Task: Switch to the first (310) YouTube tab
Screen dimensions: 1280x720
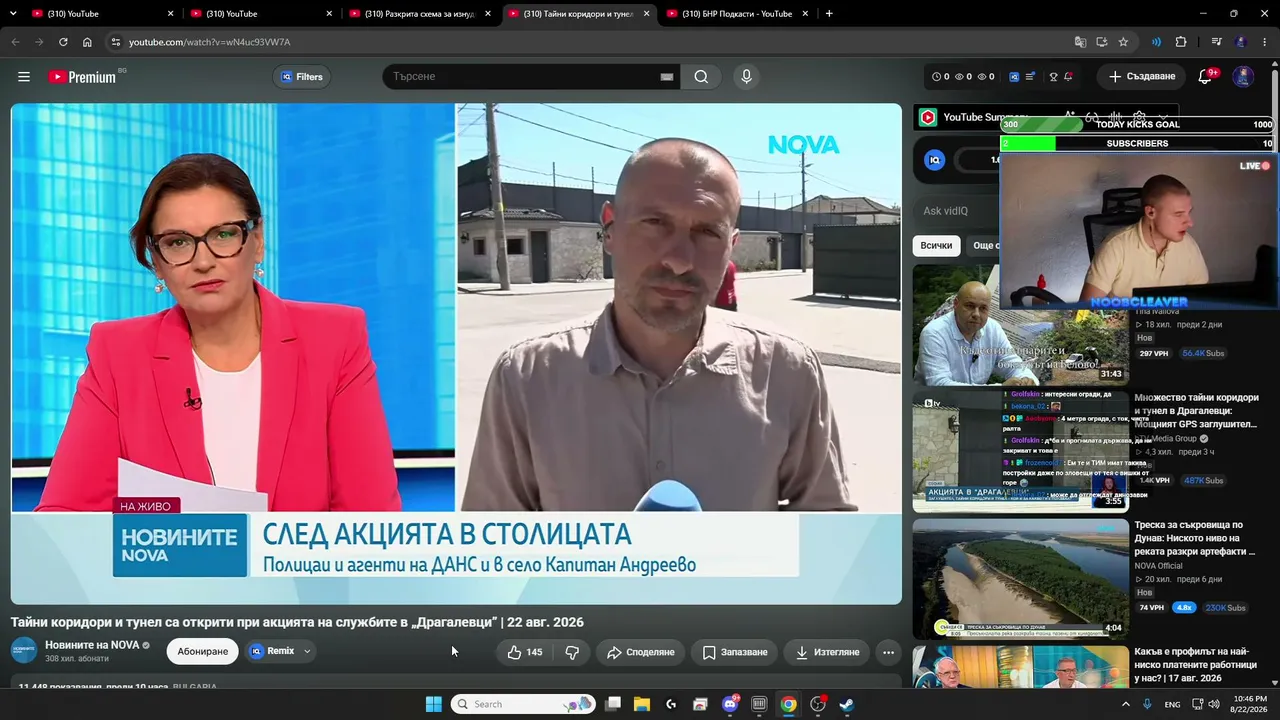Action: (104, 14)
